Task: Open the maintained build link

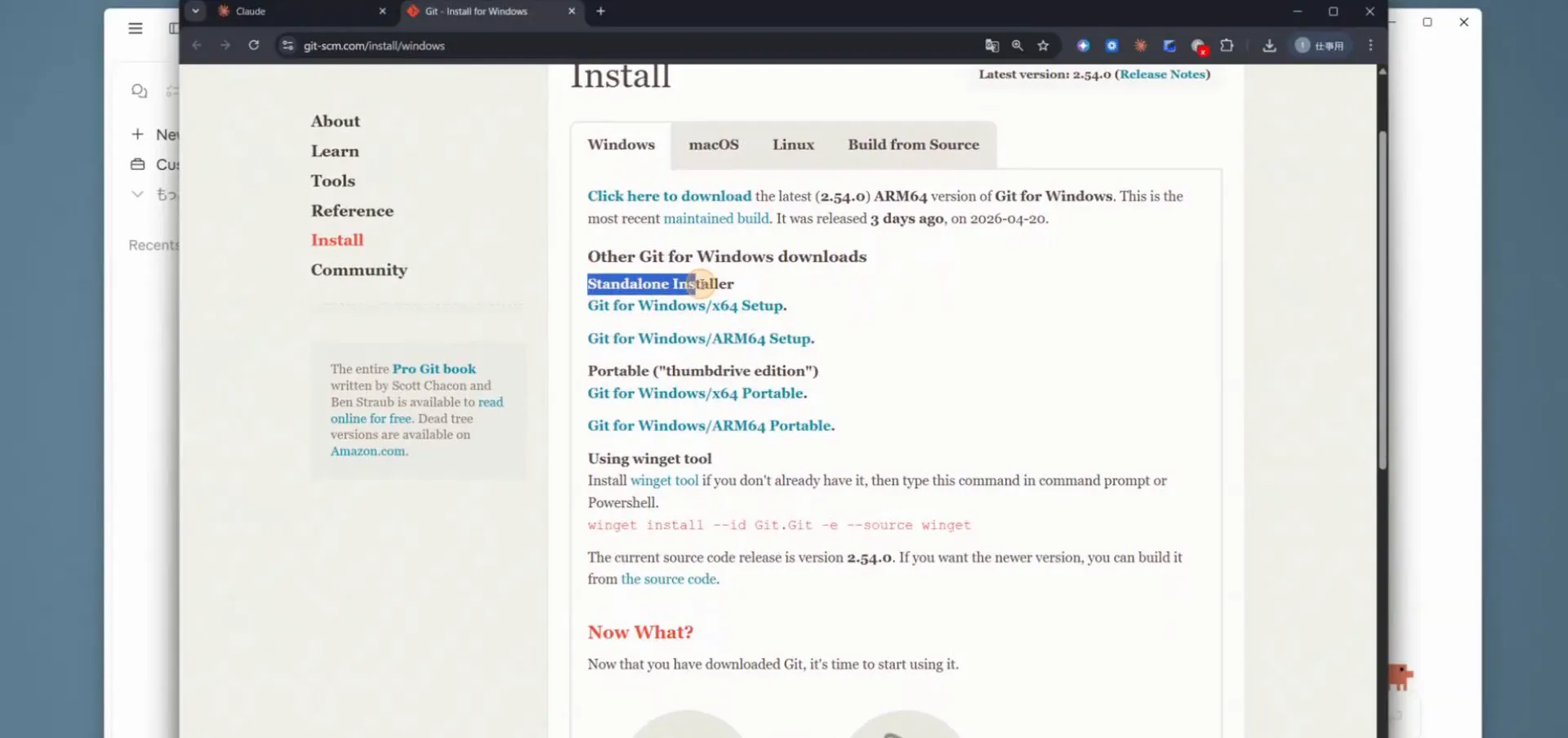Action: 716,219
